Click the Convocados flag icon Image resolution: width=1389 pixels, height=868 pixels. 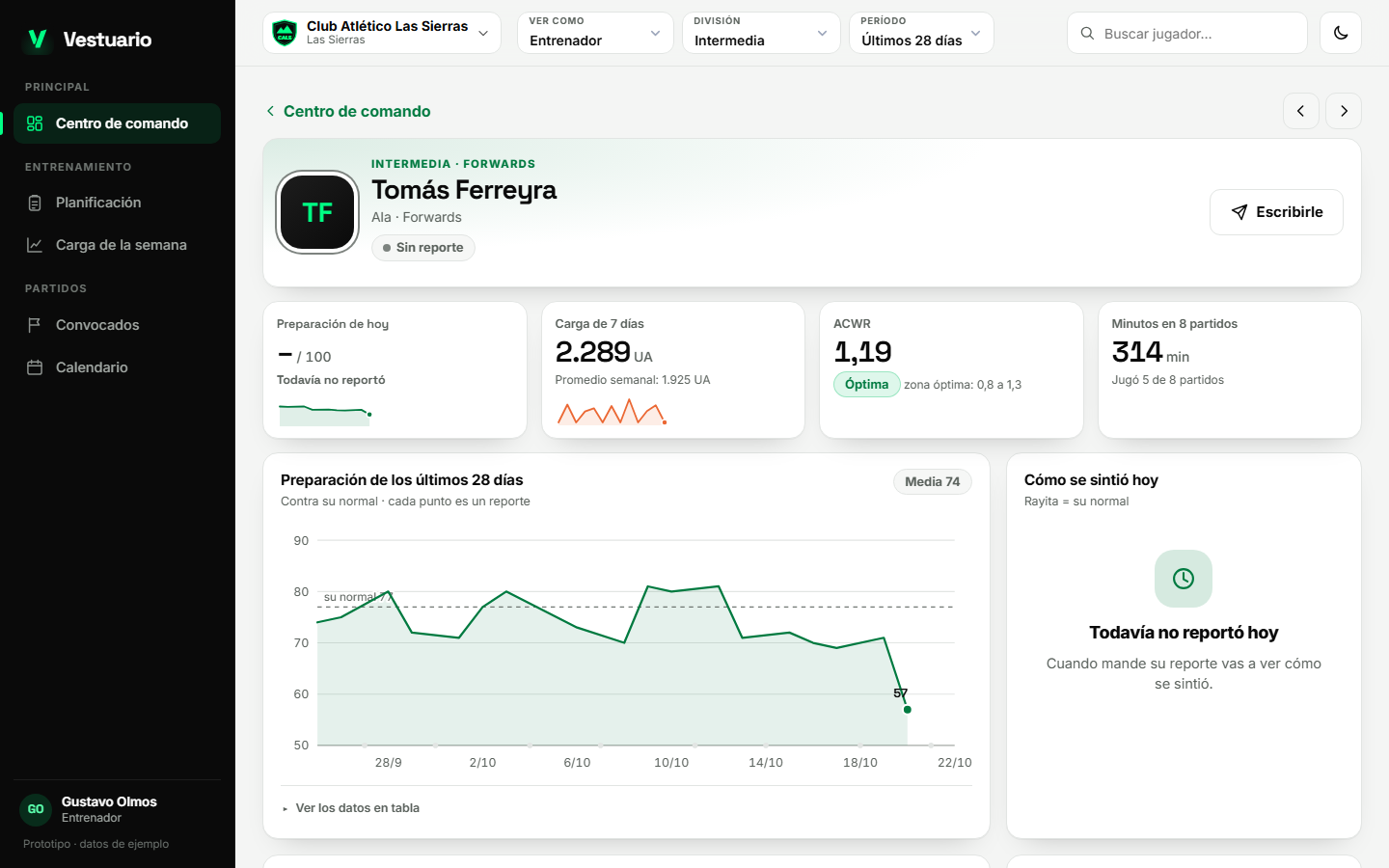35,325
